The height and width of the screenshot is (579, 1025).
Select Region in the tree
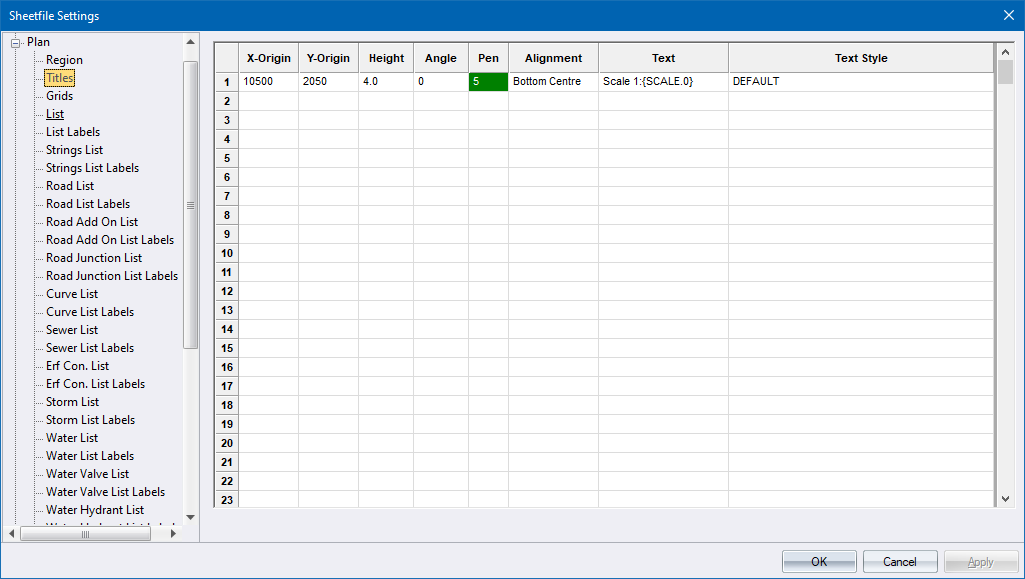coord(64,60)
